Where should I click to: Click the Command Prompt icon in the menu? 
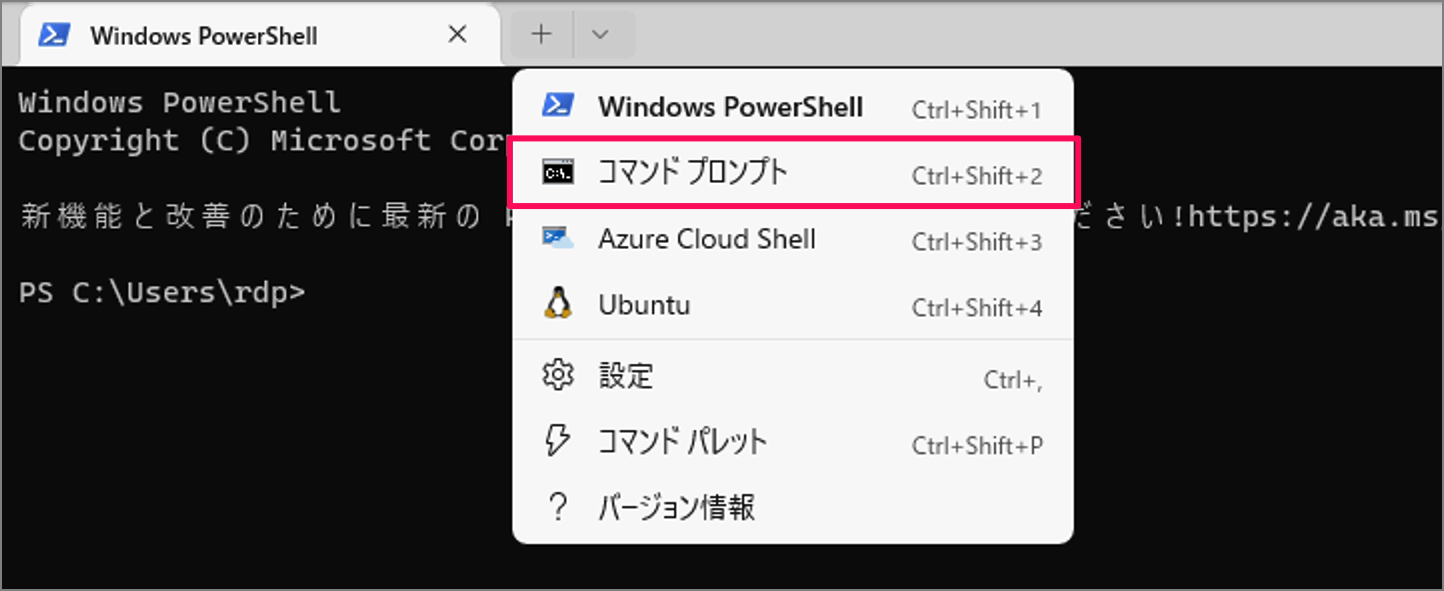pyautogui.click(x=556, y=171)
